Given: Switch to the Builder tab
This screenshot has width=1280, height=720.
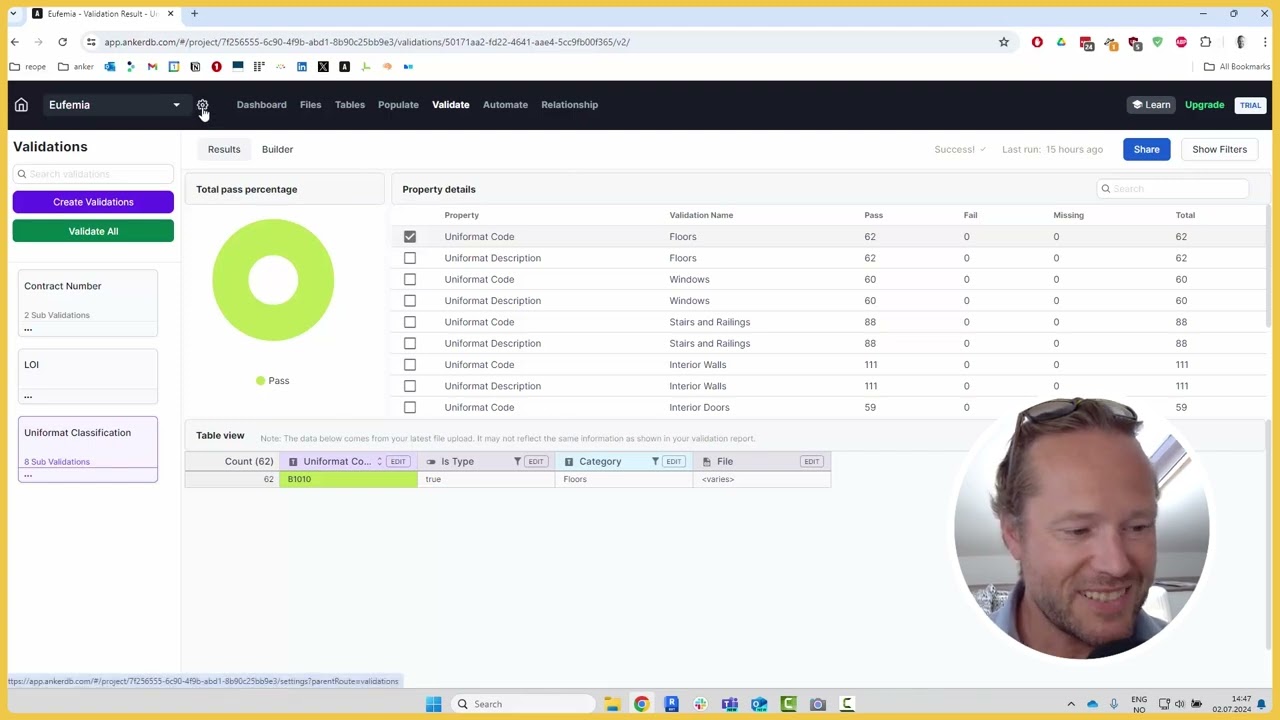Looking at the screenshot, I should click(x=277, y=150).
